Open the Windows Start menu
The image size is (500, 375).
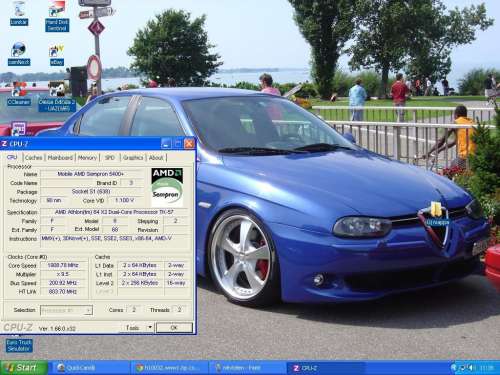click(x=24, y=368)
